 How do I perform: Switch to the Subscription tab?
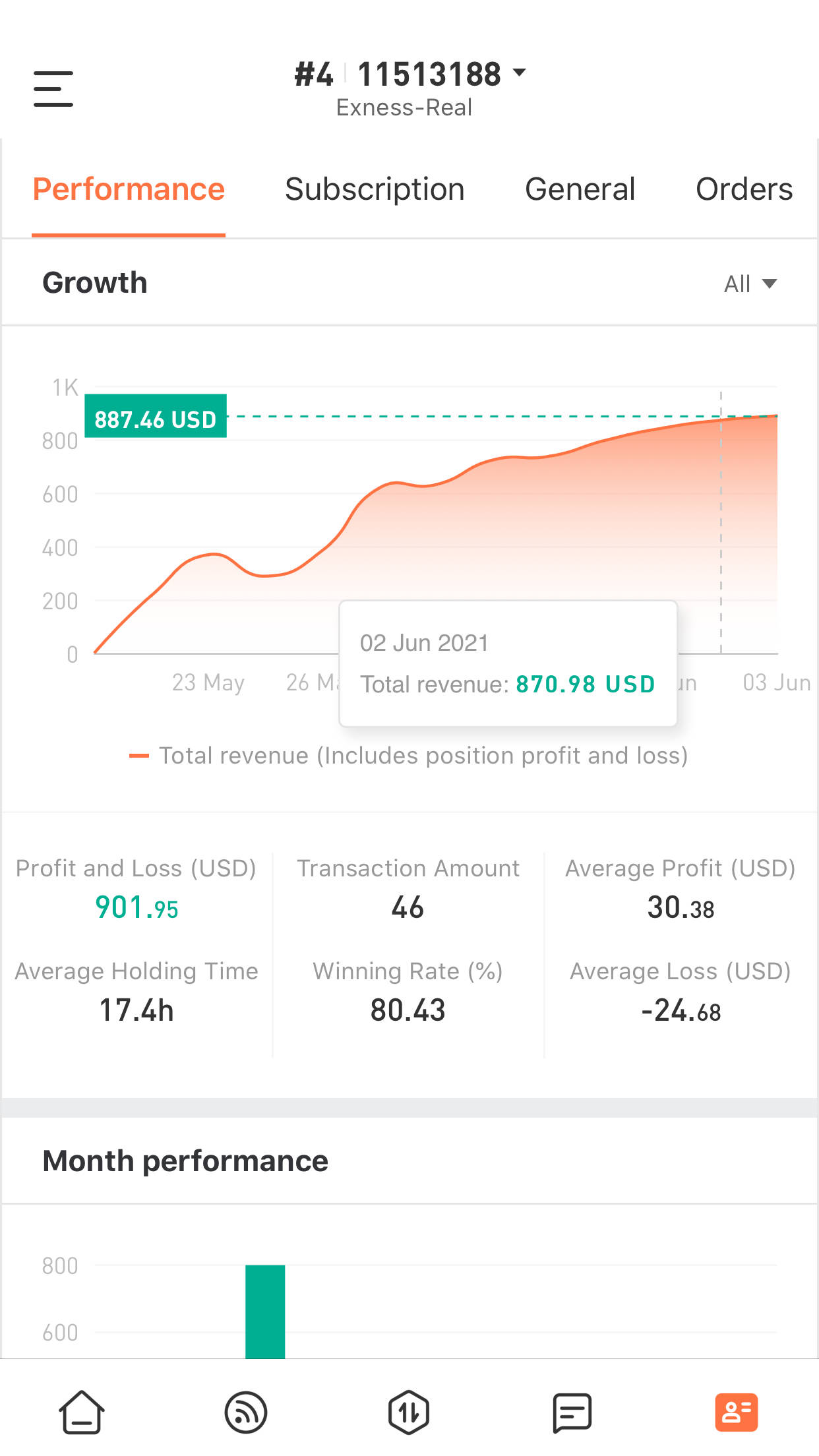(x=375, y=189)
